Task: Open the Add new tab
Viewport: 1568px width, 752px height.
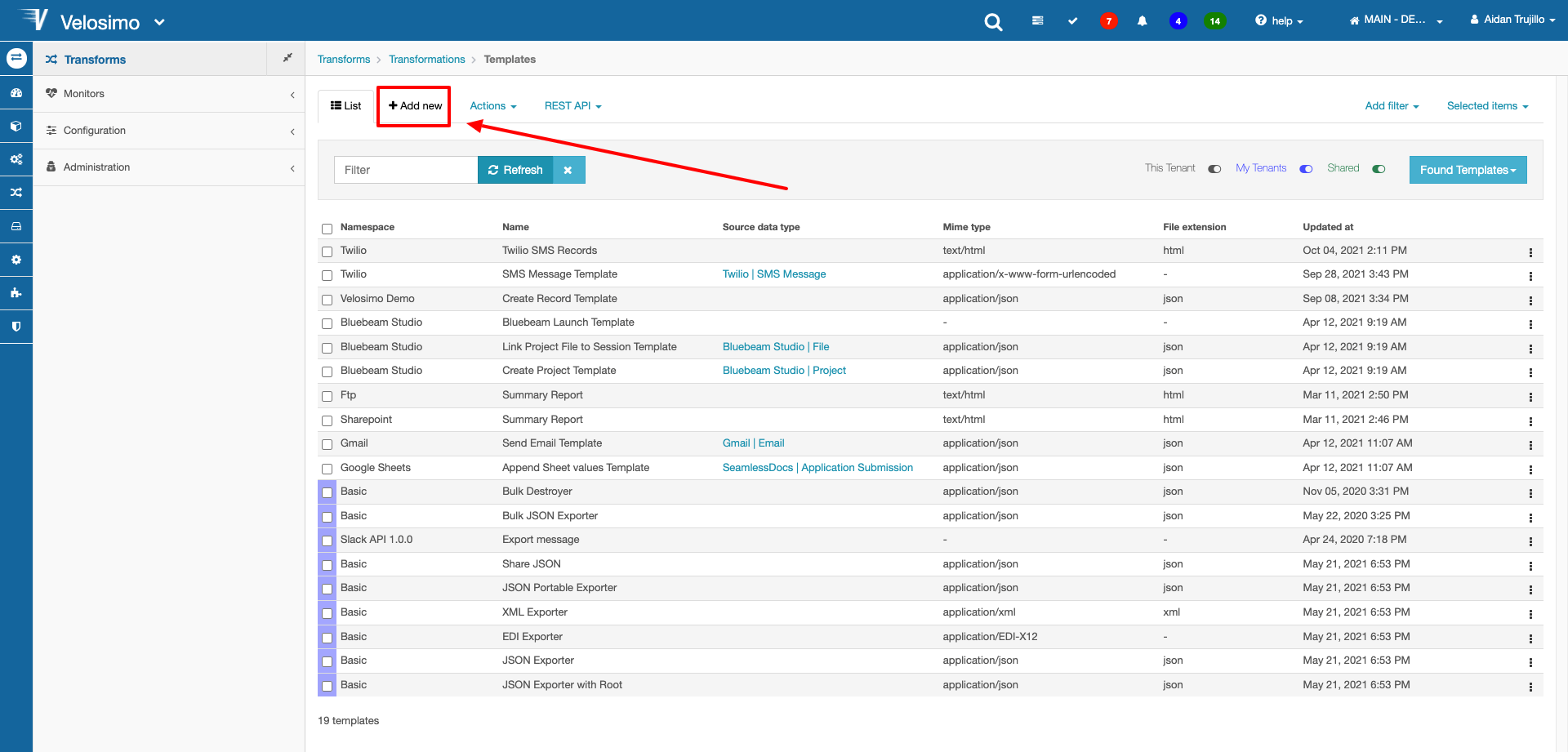Action: 415,106
